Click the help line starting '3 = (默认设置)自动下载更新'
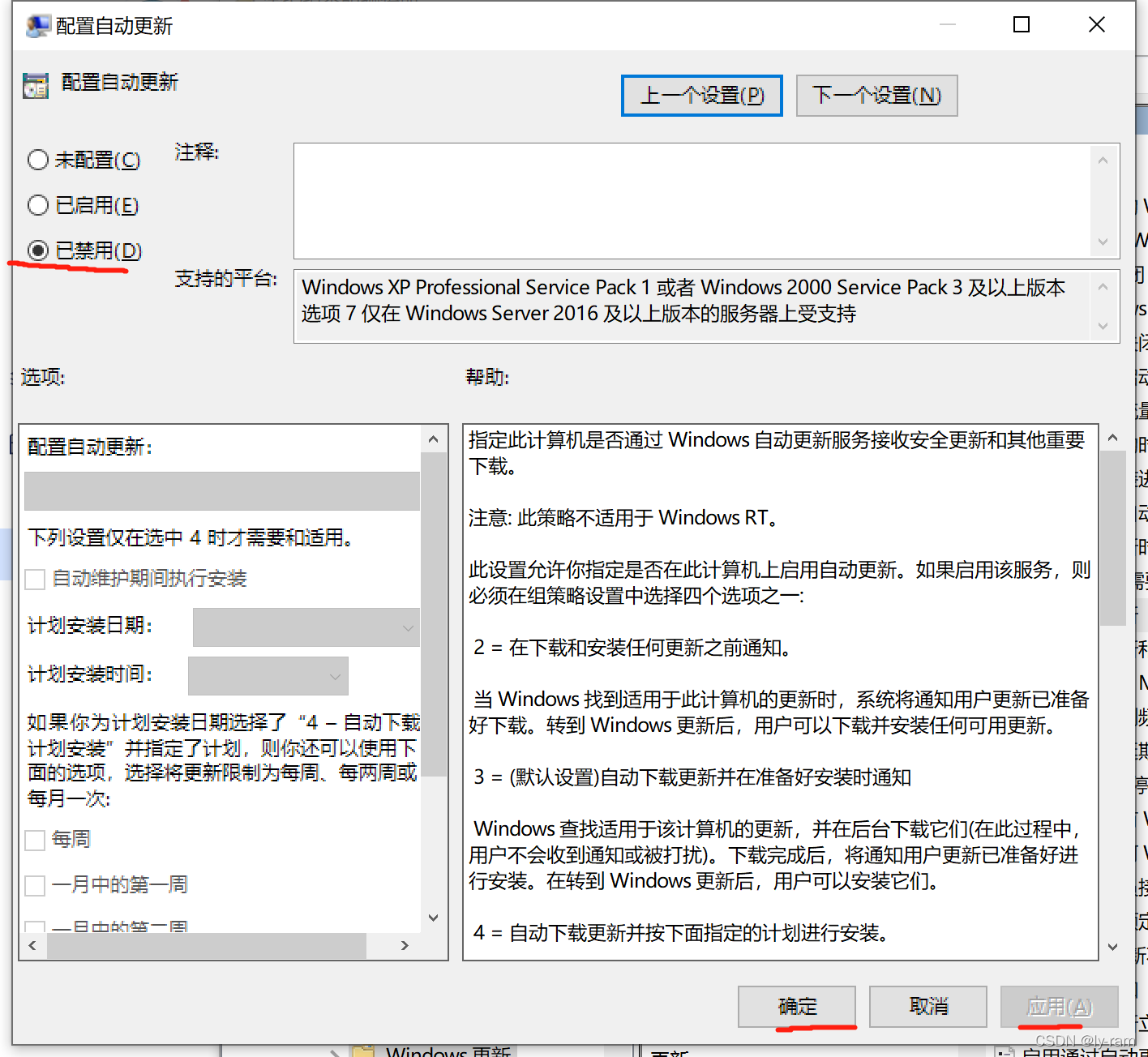This screenshot has width=1148, height=1057. tap(692, 777)
